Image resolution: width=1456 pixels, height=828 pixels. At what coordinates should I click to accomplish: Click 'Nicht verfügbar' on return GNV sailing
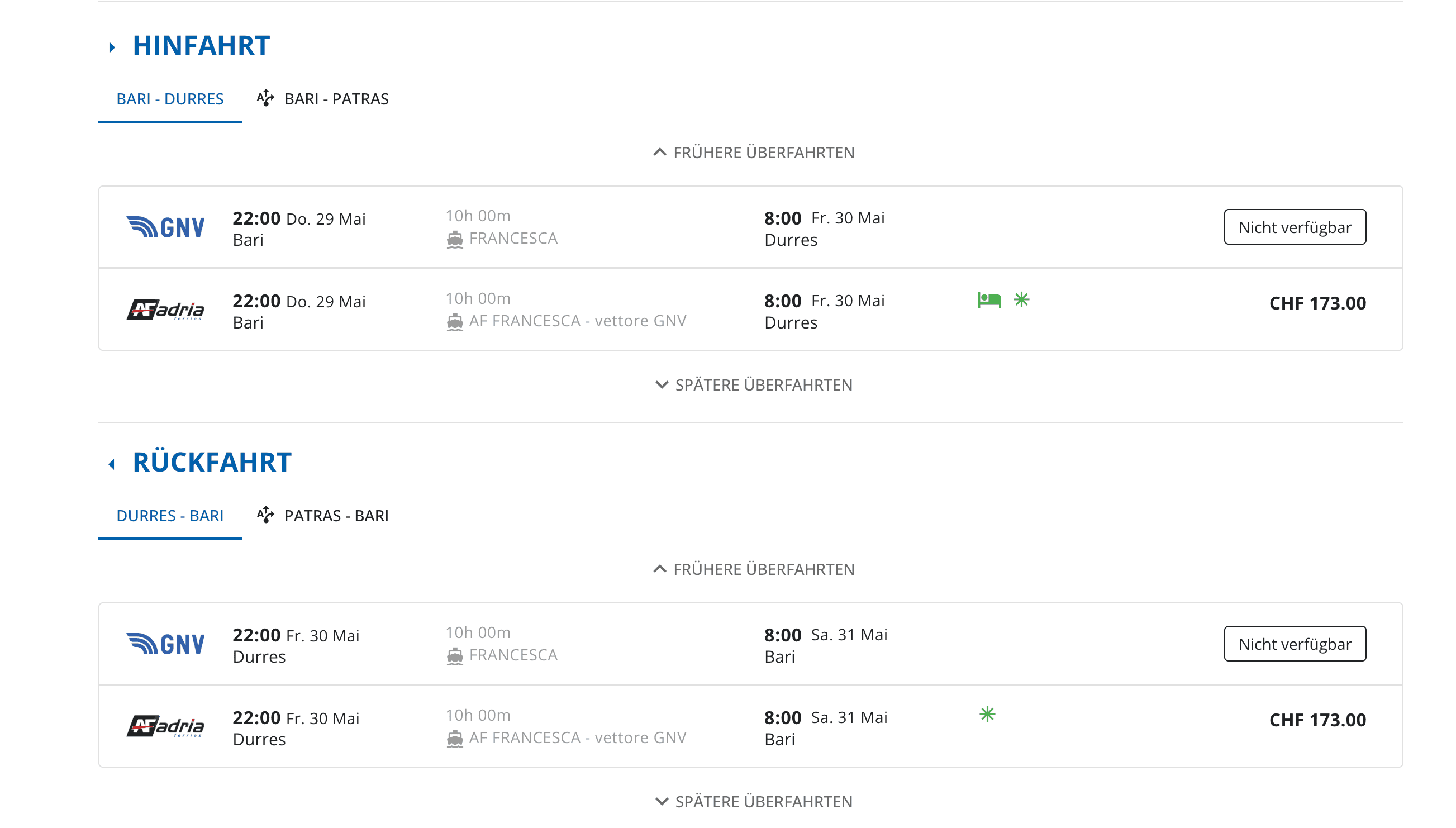pyautogui.click(x=1295, y=644)
